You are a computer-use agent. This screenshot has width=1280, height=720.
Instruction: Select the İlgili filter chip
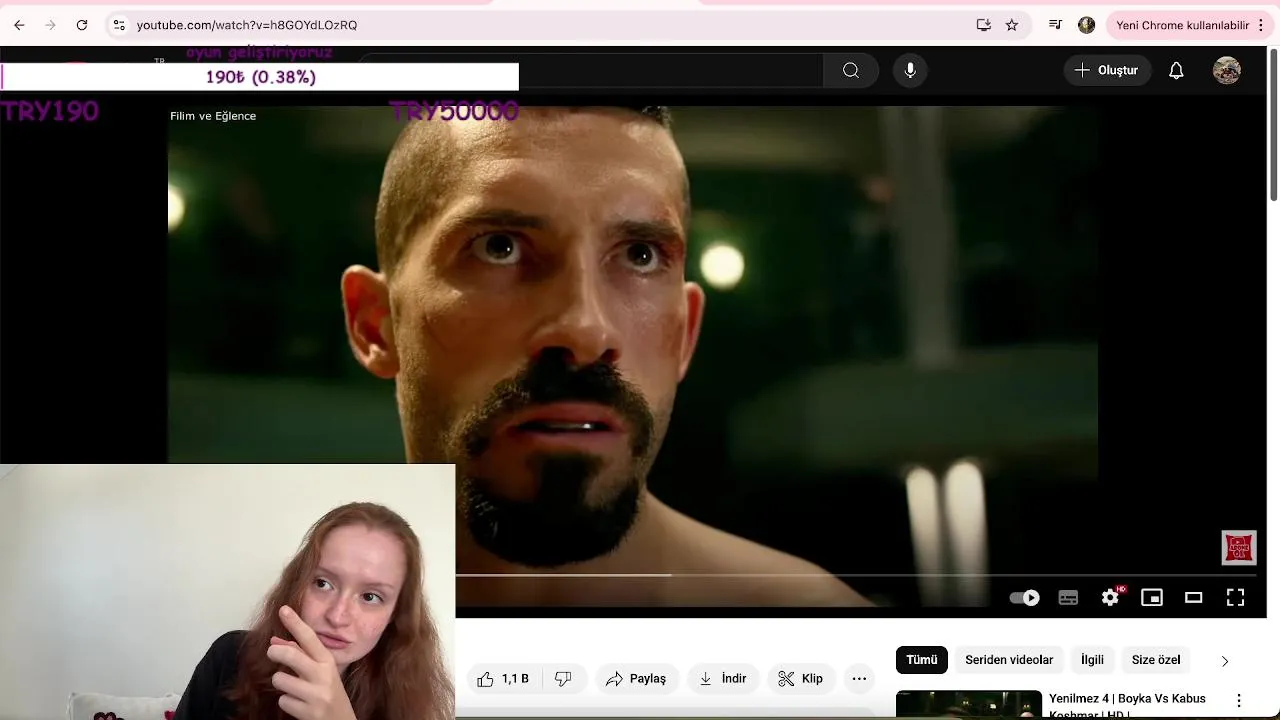[1092, 660]
